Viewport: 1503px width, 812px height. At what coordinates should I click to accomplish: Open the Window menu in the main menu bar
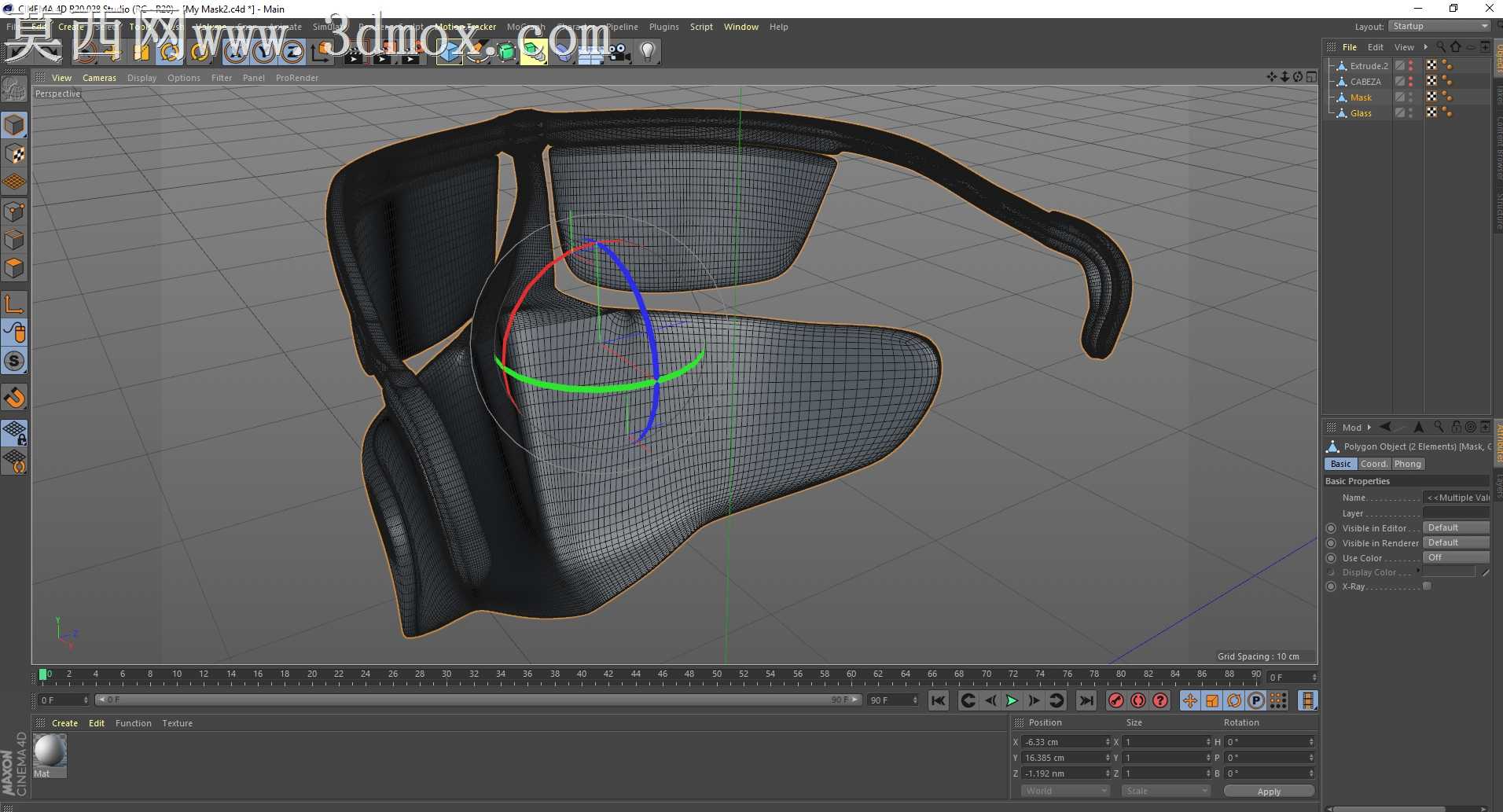click(741, 27)
